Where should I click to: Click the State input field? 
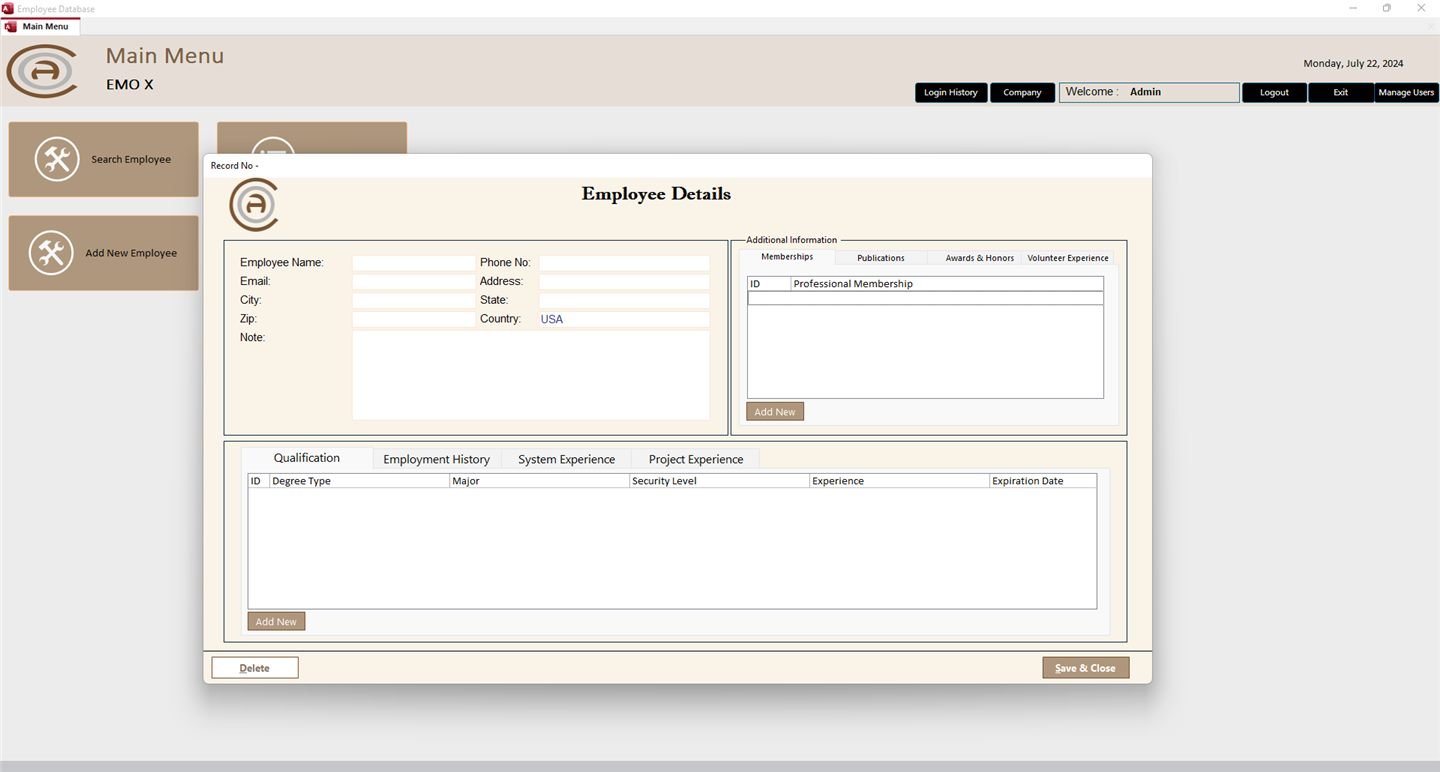tap(624, 300)
